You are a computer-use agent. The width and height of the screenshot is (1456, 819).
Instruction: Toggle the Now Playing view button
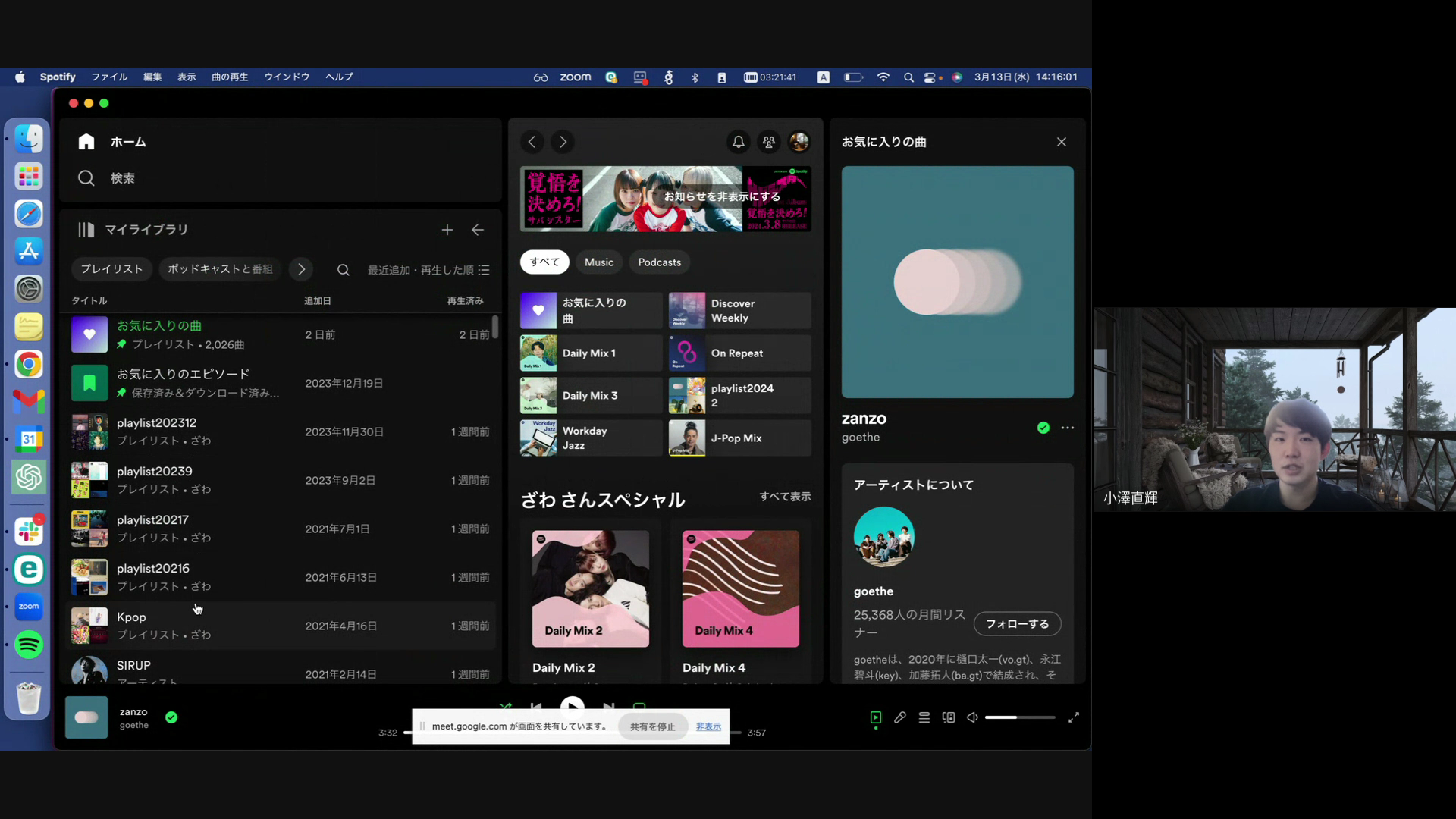875,717
